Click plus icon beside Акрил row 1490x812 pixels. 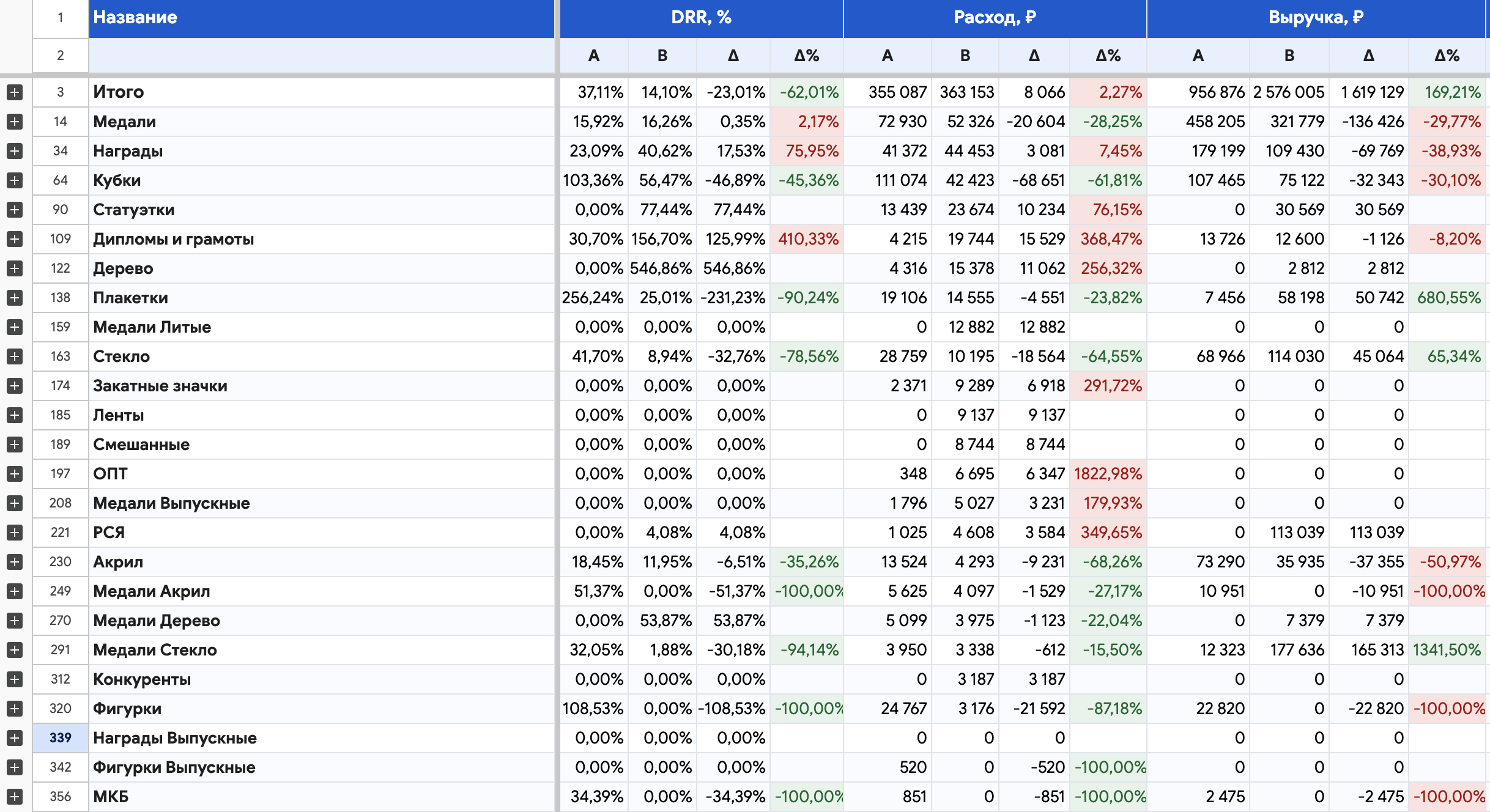pos(15,562)
